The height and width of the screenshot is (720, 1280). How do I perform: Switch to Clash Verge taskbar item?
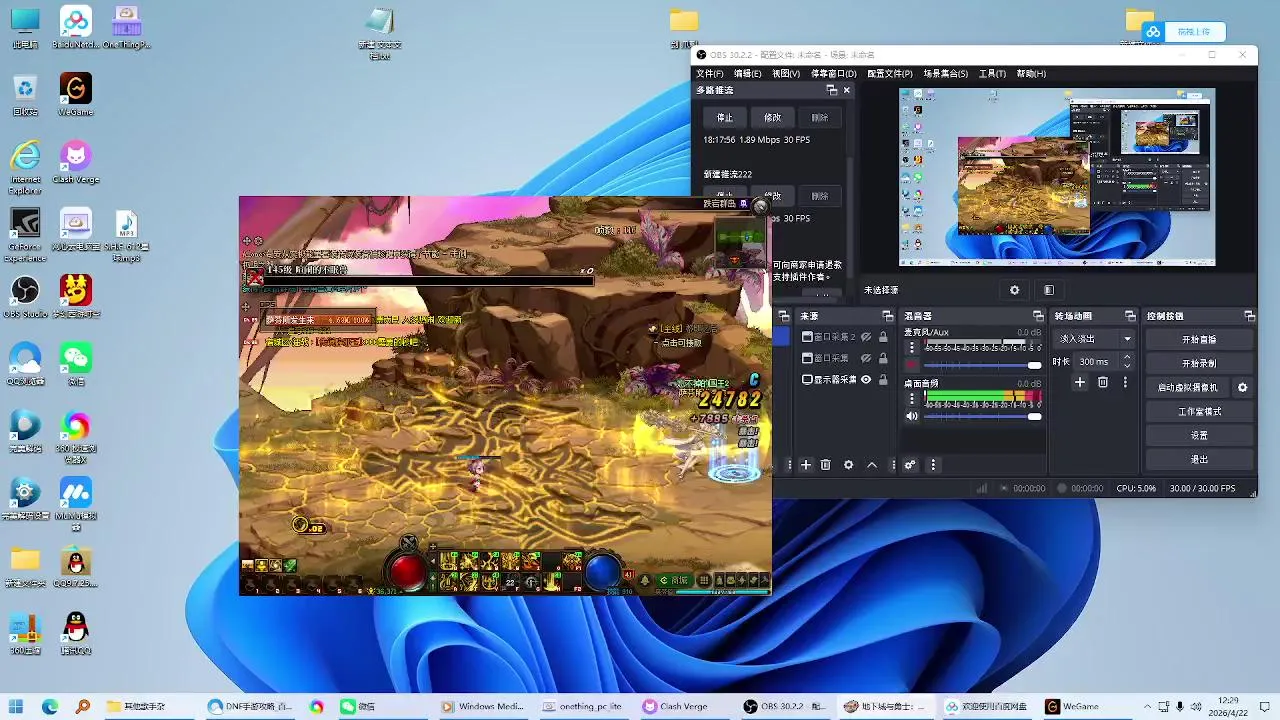(676, 706)
